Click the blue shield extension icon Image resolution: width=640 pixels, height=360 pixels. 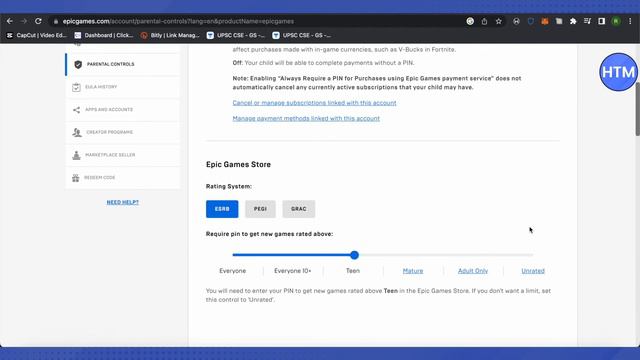coord(531,21)
